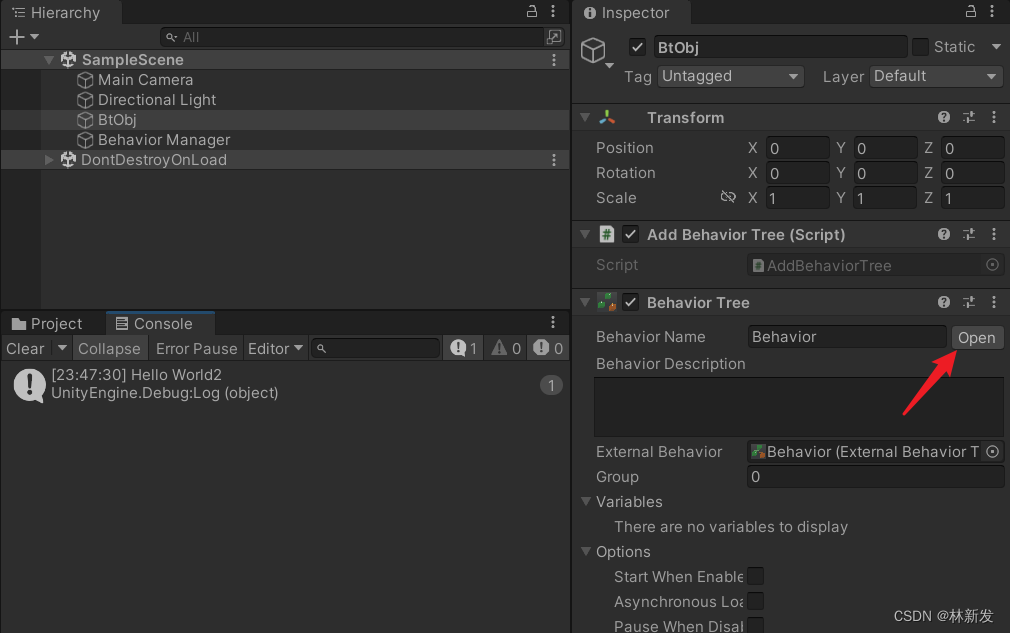This screenshot has width=1010, height=633.
Task: Click the log entry collapse count badge
Action: [x=551, y=385]
